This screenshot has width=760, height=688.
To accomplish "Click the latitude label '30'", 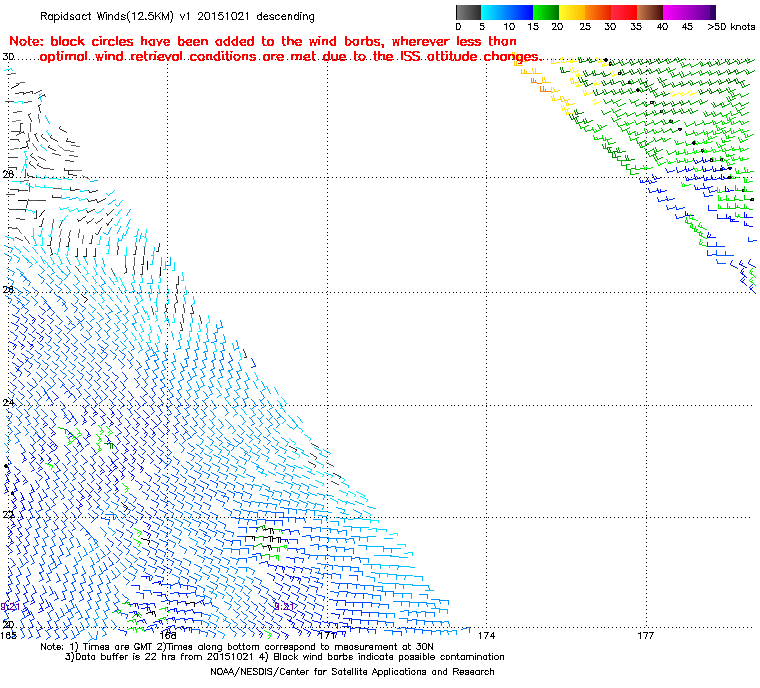I will click(x=8, y=56).
